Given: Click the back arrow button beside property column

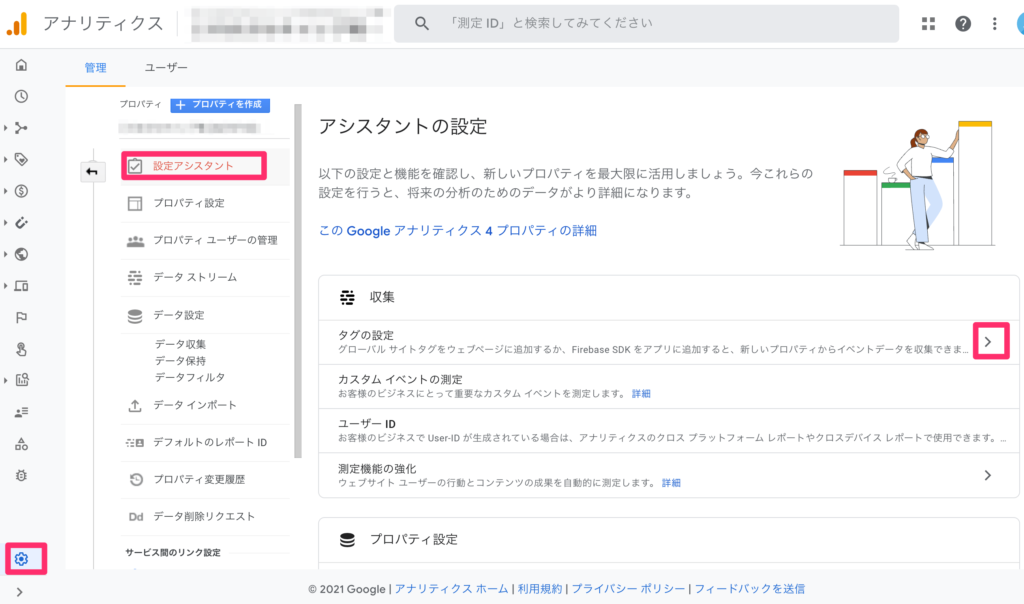Looking at the screenshot, I should pyautogui.click(x=92, y=172).
